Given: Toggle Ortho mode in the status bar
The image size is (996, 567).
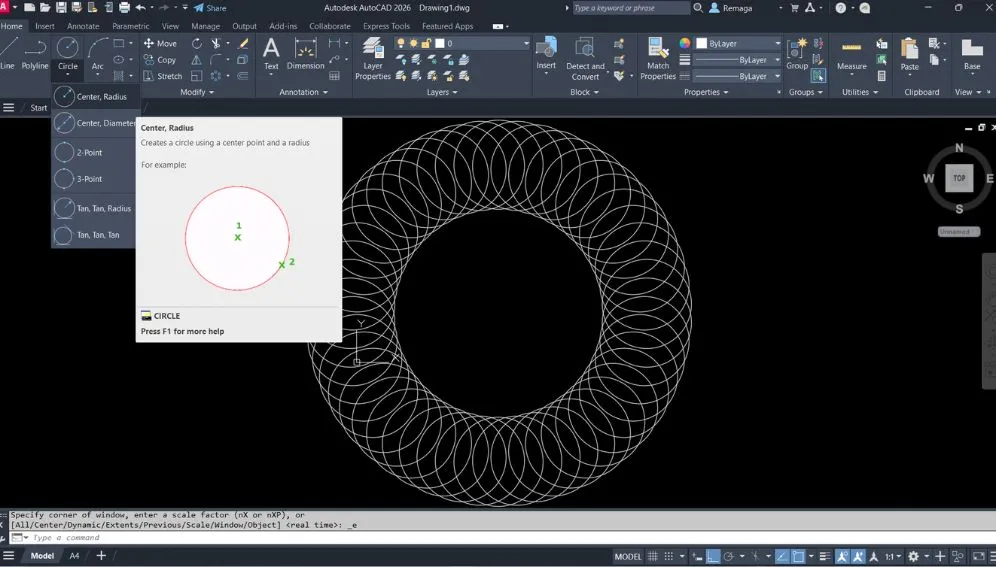Looking at the screenshot, I should coord(713,556).
